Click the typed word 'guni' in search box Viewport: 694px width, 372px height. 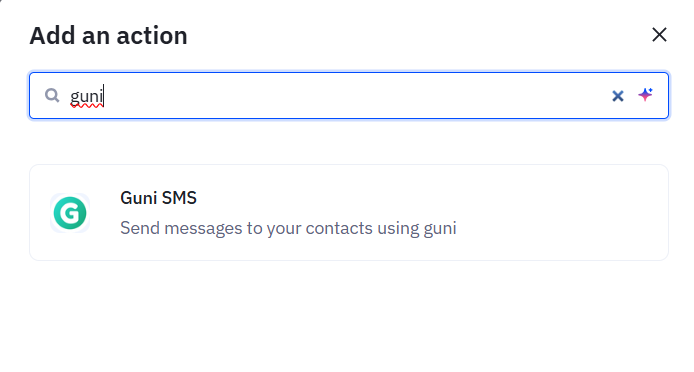point(87,96)
